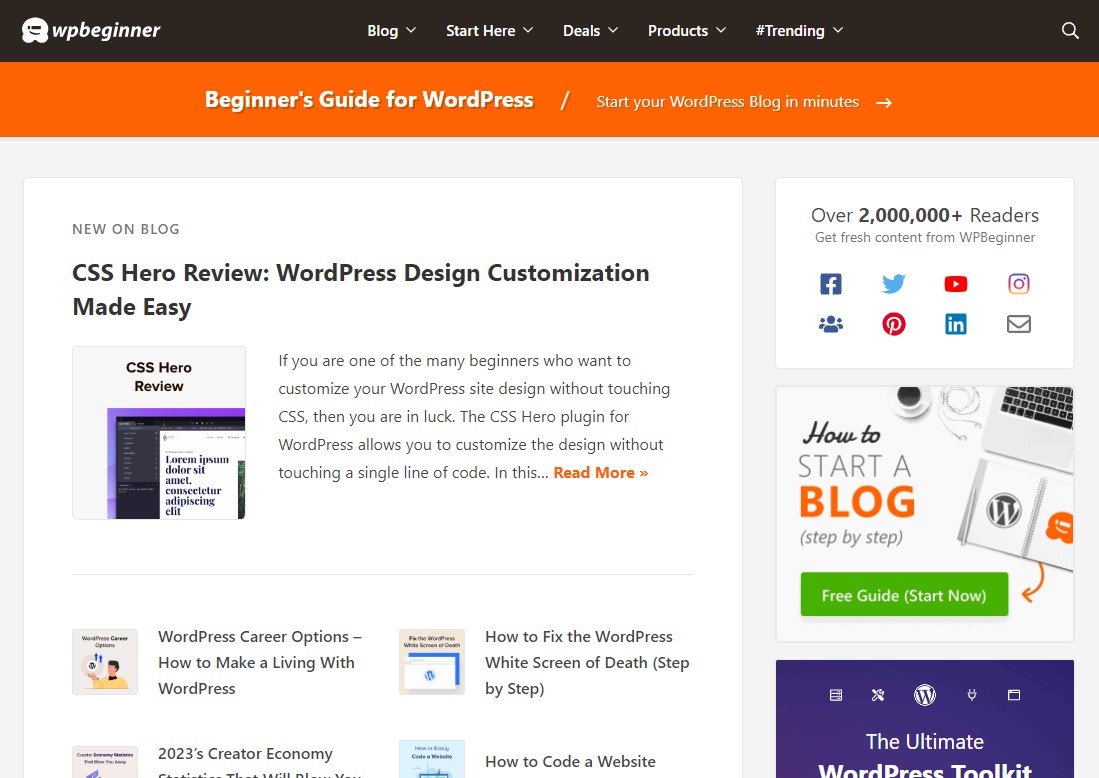Open WPBeginner's Facebook page icon
1099x778 pixels.
(831, 284)
